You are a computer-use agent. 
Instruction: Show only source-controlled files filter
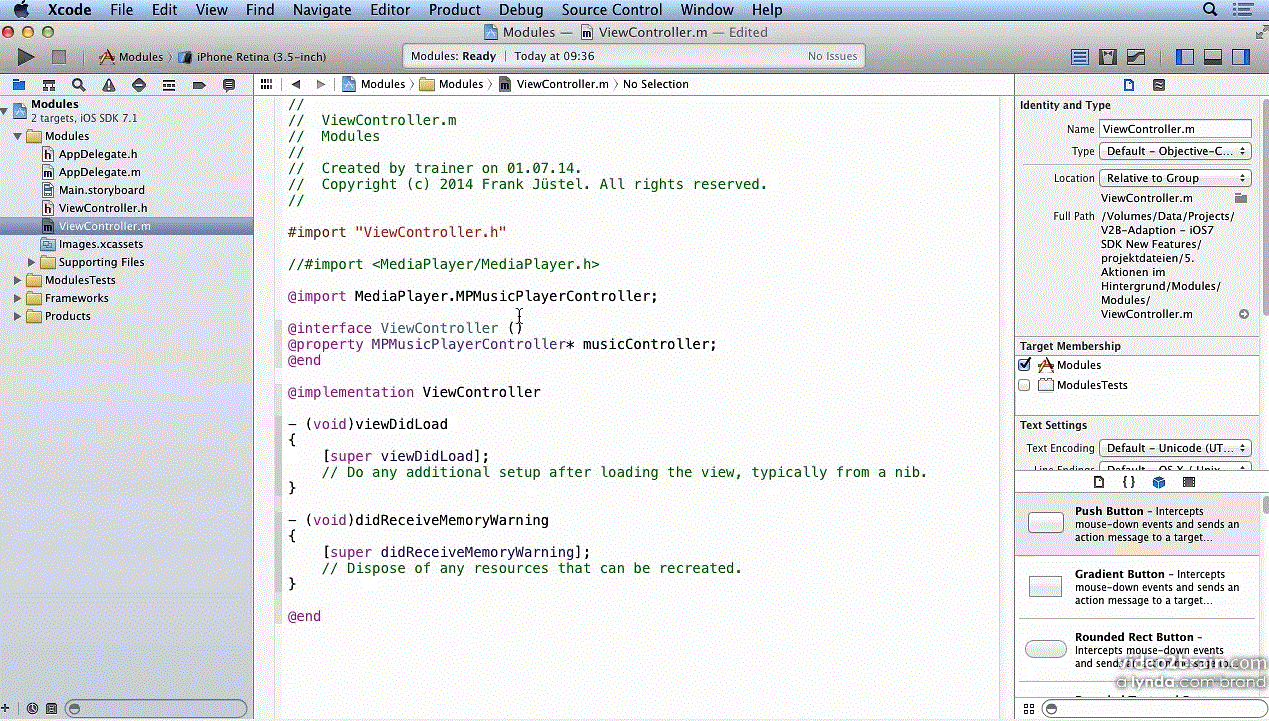(52, 708)
